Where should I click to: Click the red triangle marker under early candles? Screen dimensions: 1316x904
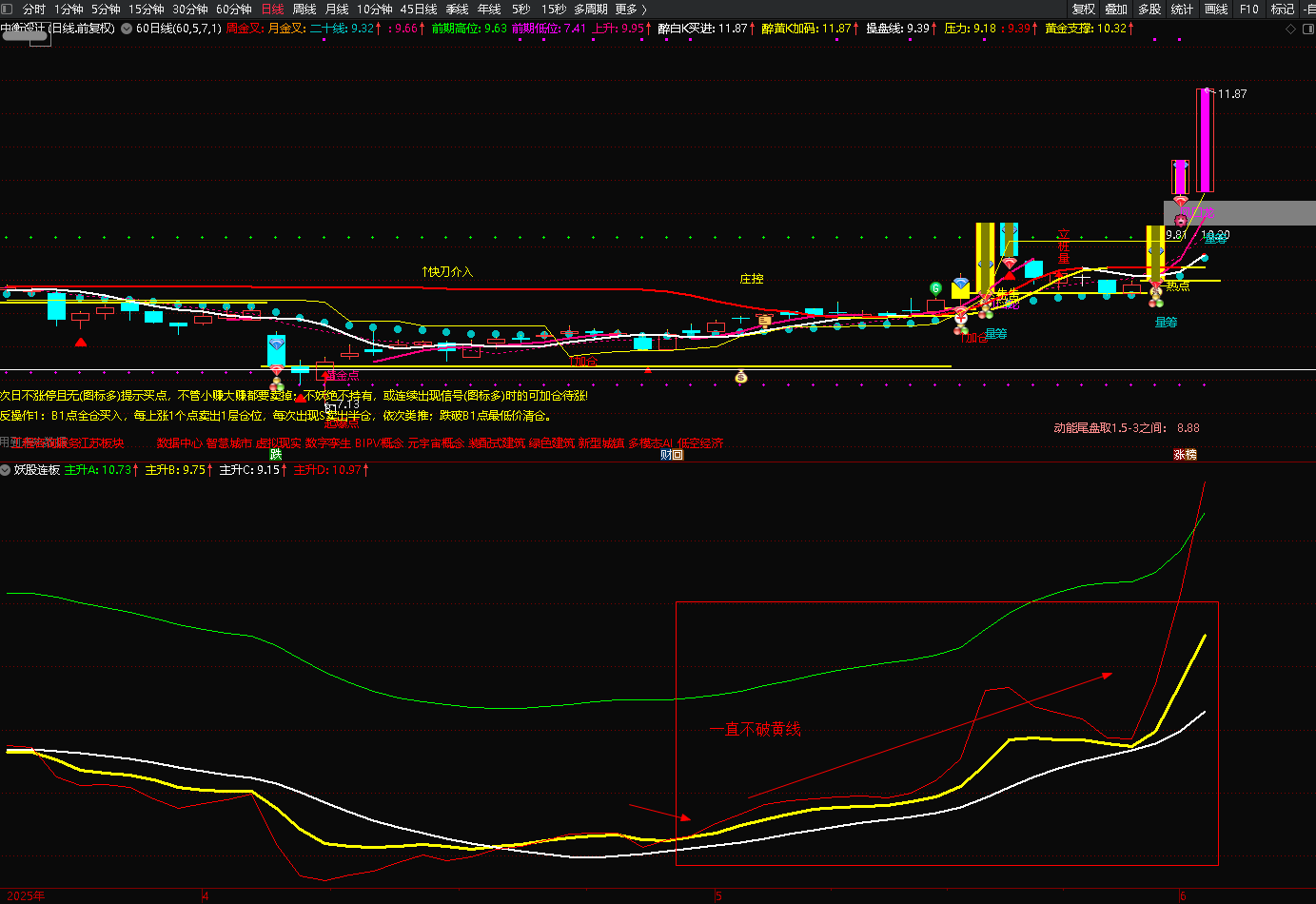click(82, 342)
